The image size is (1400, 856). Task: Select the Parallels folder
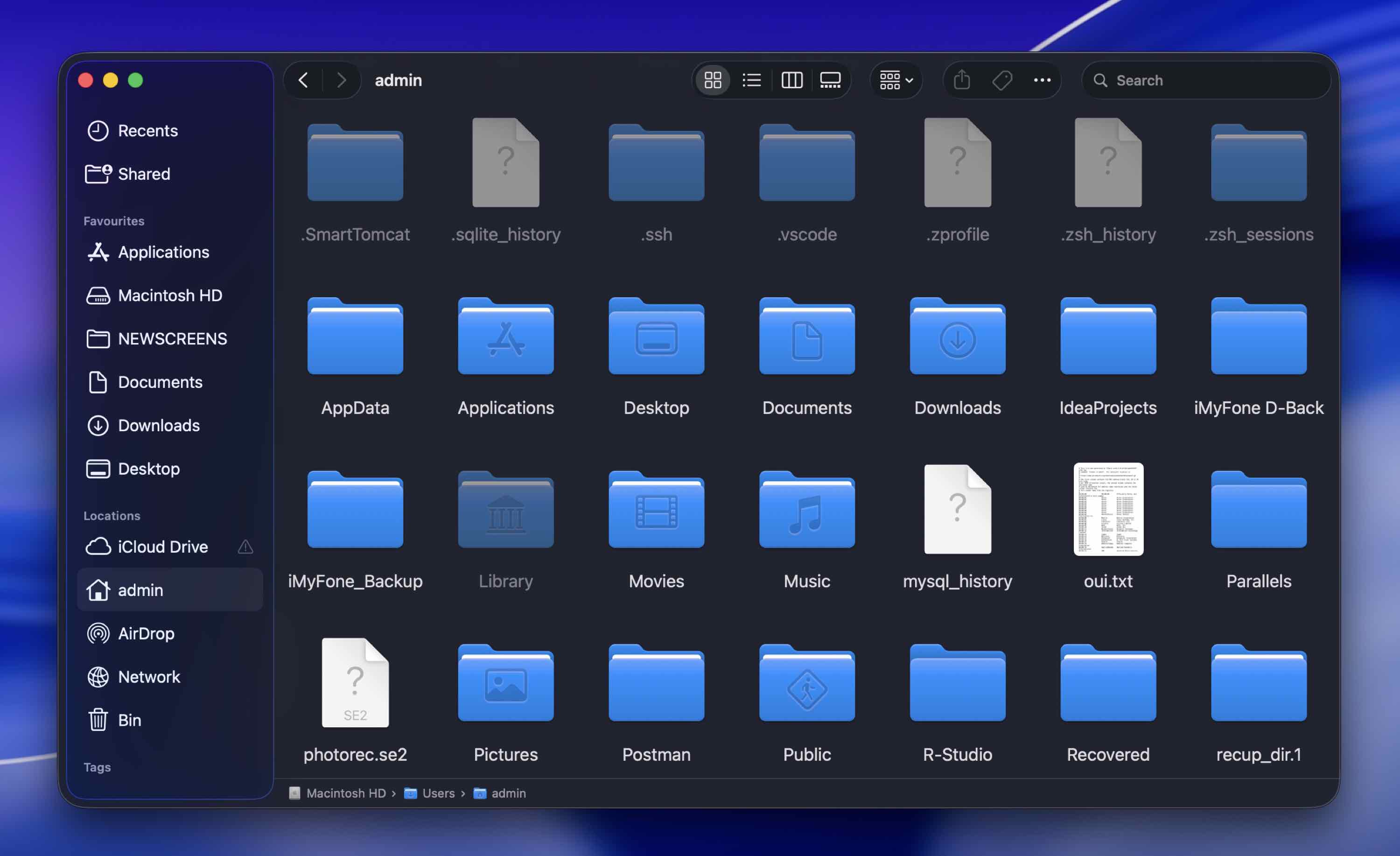[1259, 510]
